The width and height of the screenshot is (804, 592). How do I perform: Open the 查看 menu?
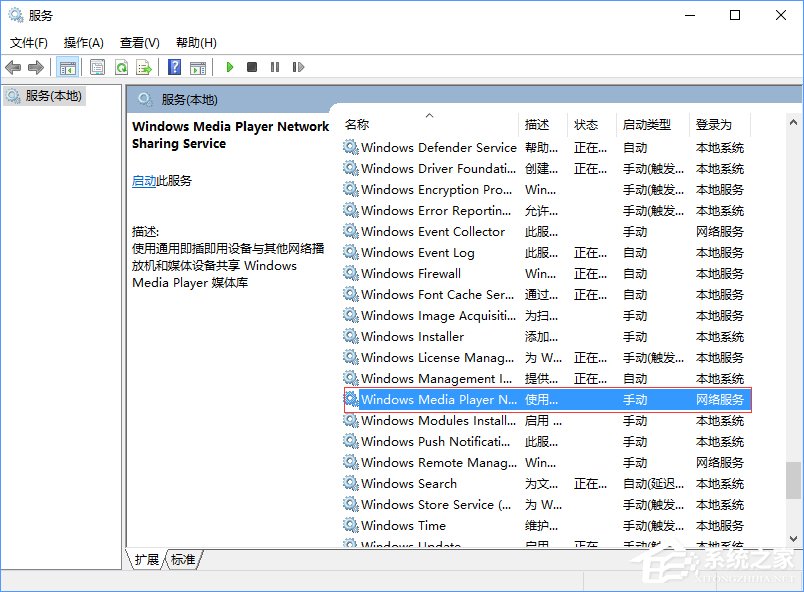[139, 42]
